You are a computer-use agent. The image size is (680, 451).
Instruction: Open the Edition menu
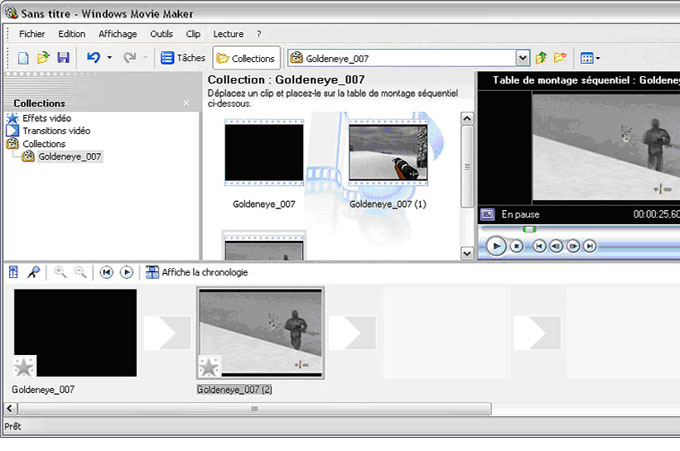[72, 34]
